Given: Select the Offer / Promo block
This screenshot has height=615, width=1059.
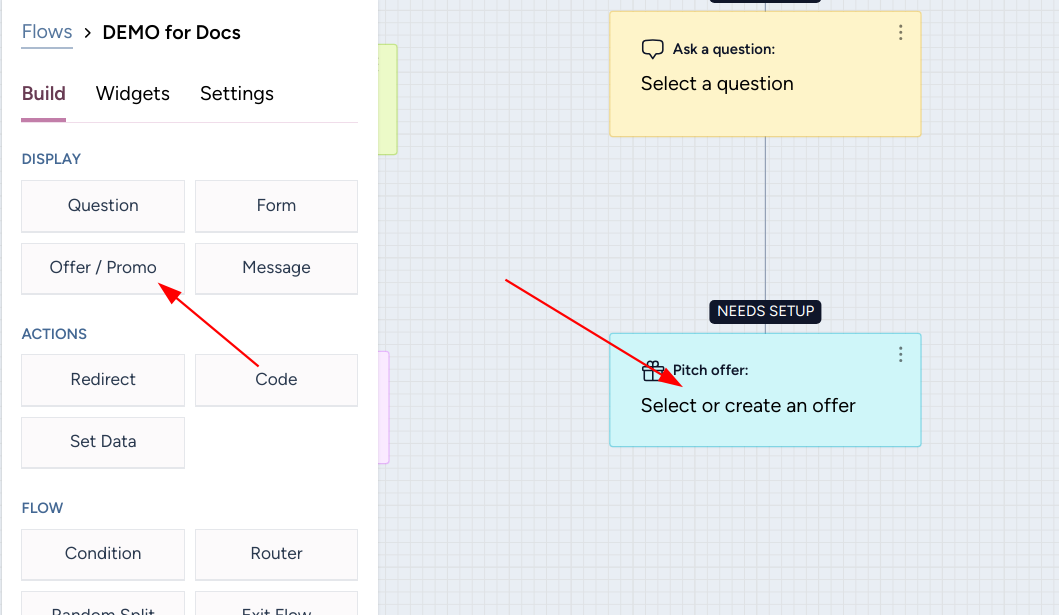Looking at the screenshot, I should [x=103, y=268].
